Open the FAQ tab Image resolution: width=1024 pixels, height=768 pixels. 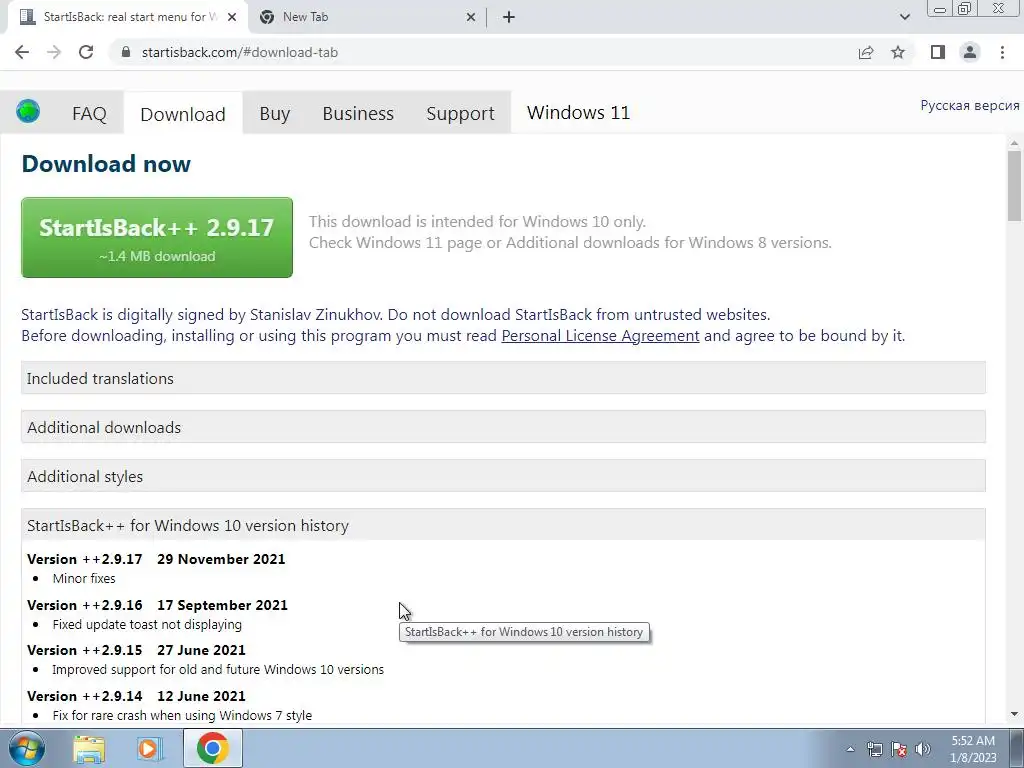(x=89, y=114)
